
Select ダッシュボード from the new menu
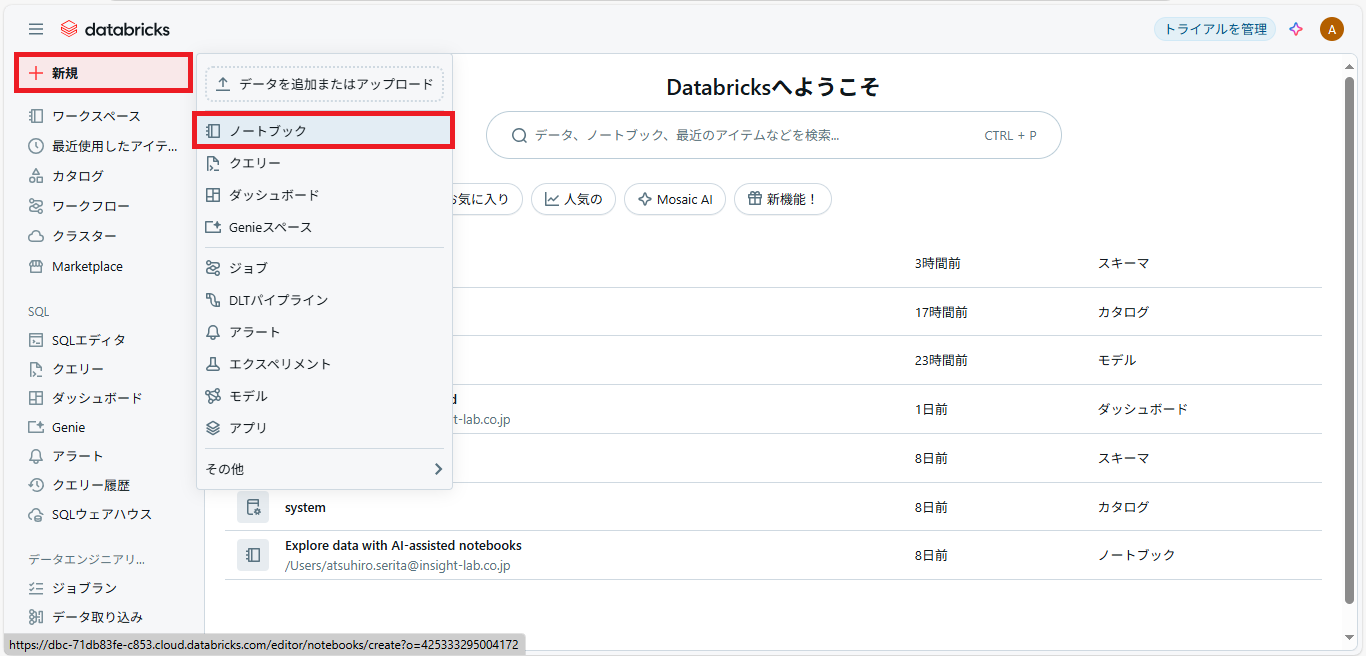324,195
